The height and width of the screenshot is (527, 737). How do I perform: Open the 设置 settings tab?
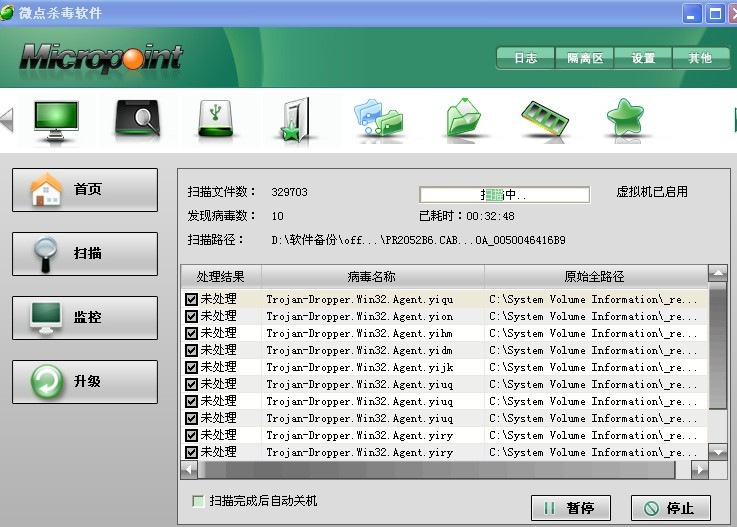click(x=643, y=58)
